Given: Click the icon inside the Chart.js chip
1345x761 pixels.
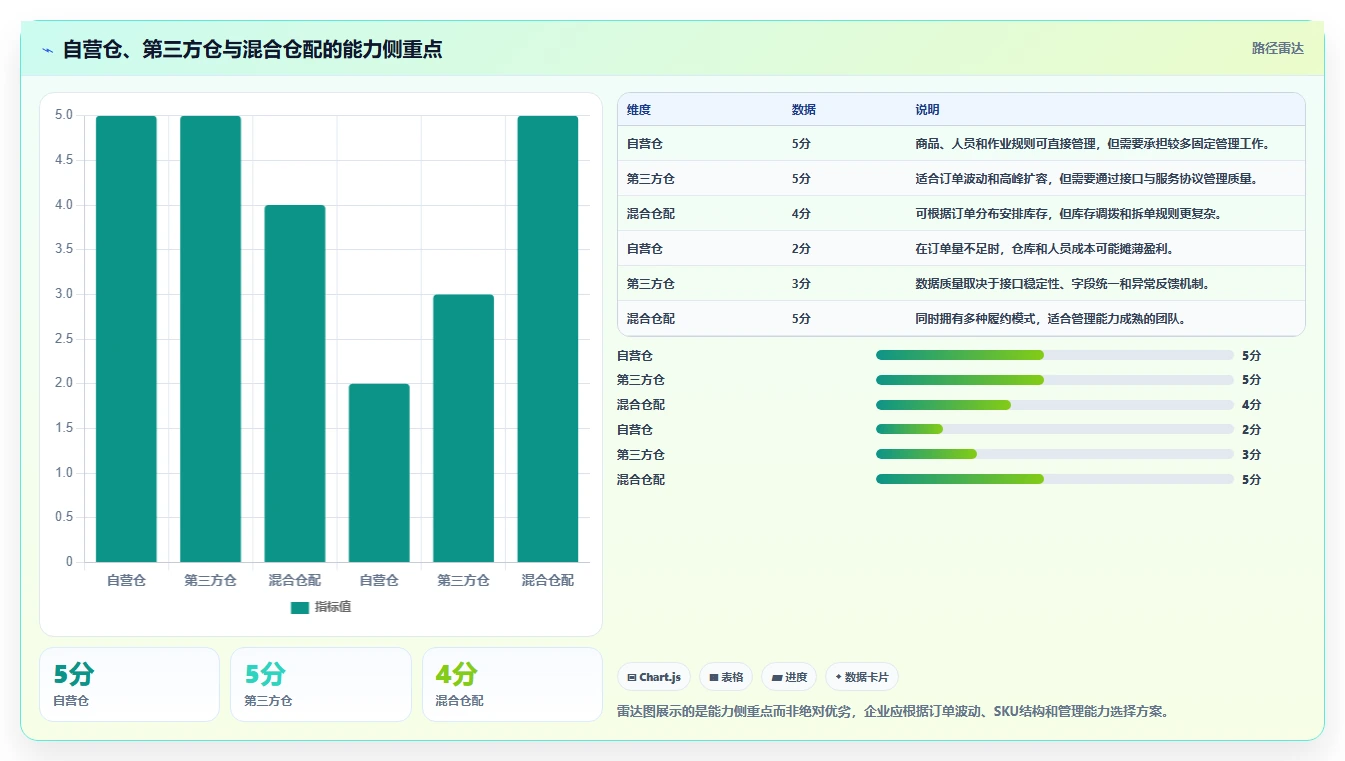Looking at the screenshot, I should (x=632, y=677).
